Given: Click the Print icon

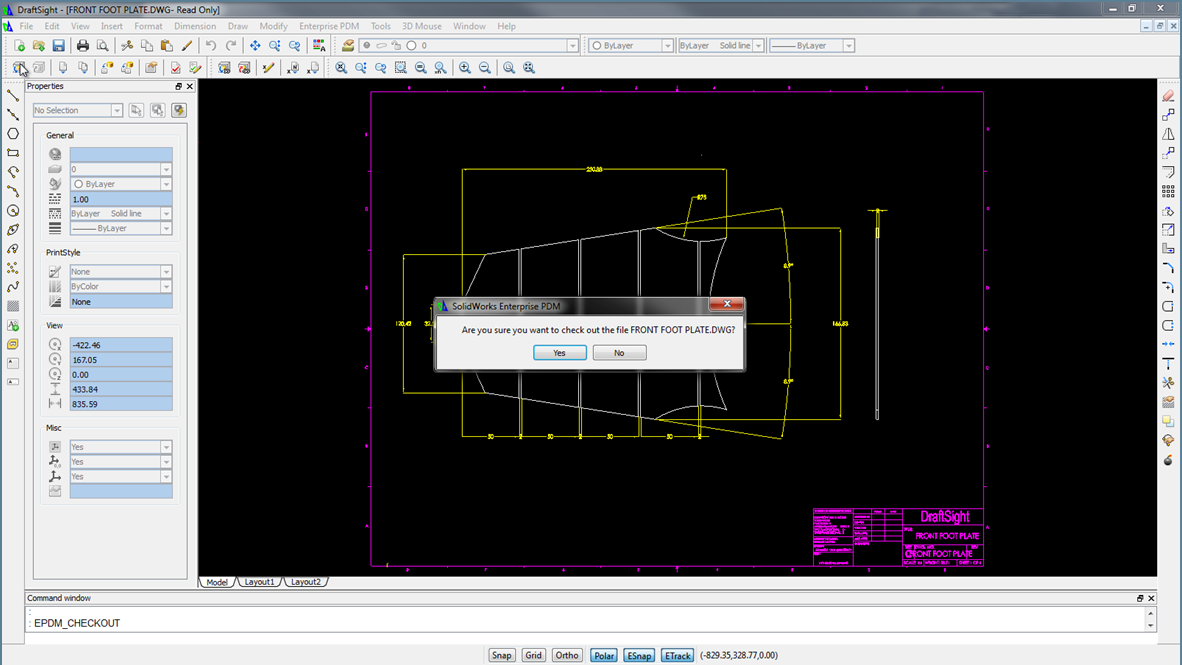Looking at the screenshot, I should point(83,46).
